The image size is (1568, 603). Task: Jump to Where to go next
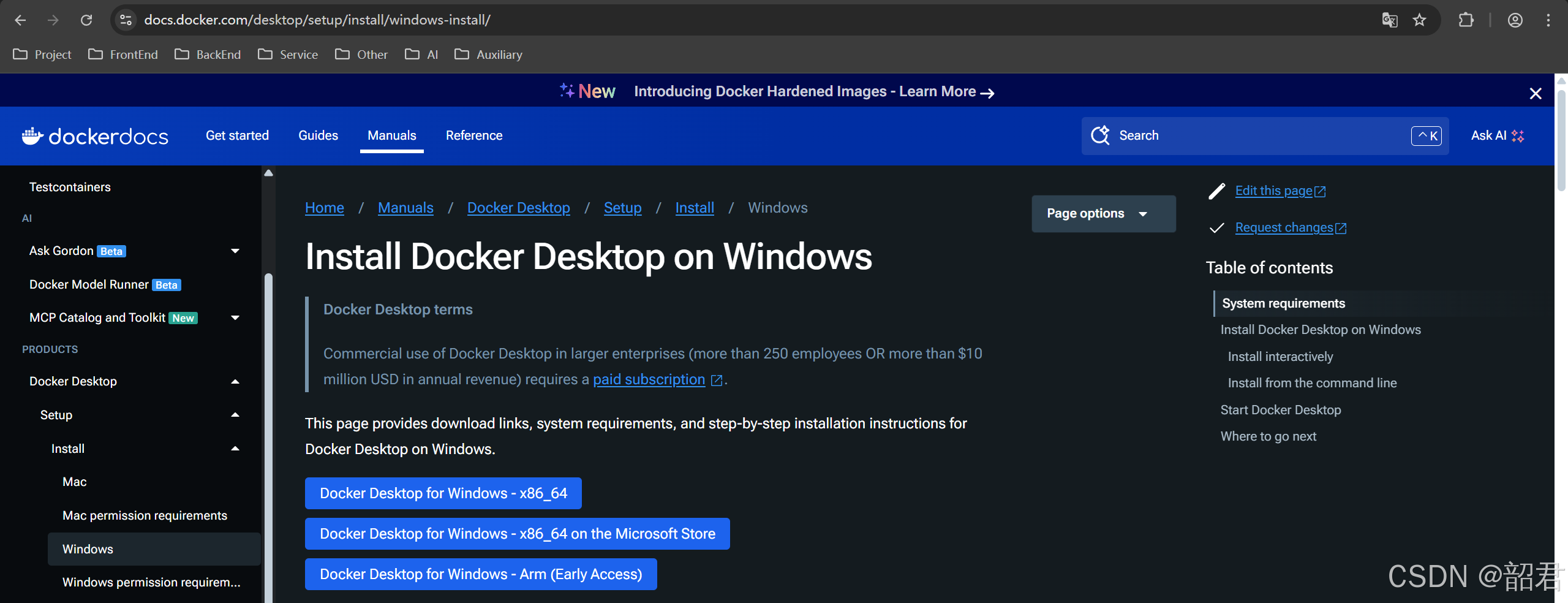click(x=1268, y=436)
